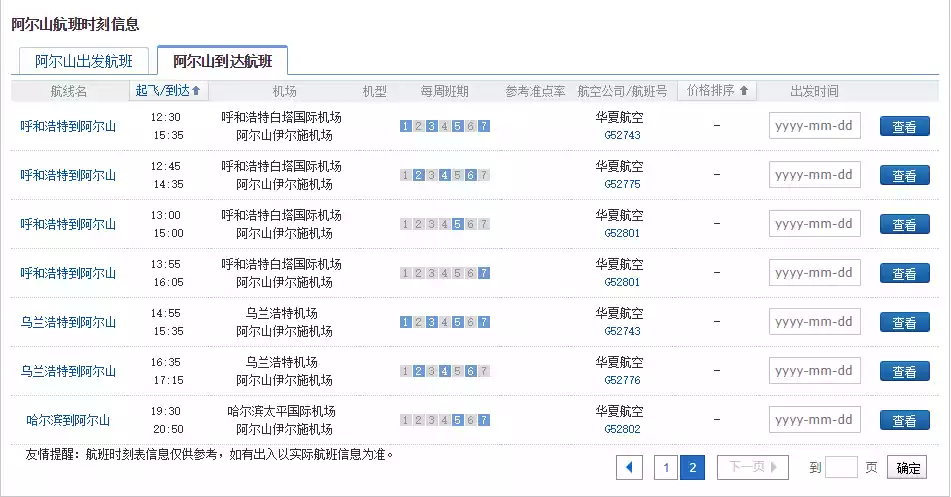Screen dimensions: 951x497
Task: Click flight number G52776
Action: point(622,380)
